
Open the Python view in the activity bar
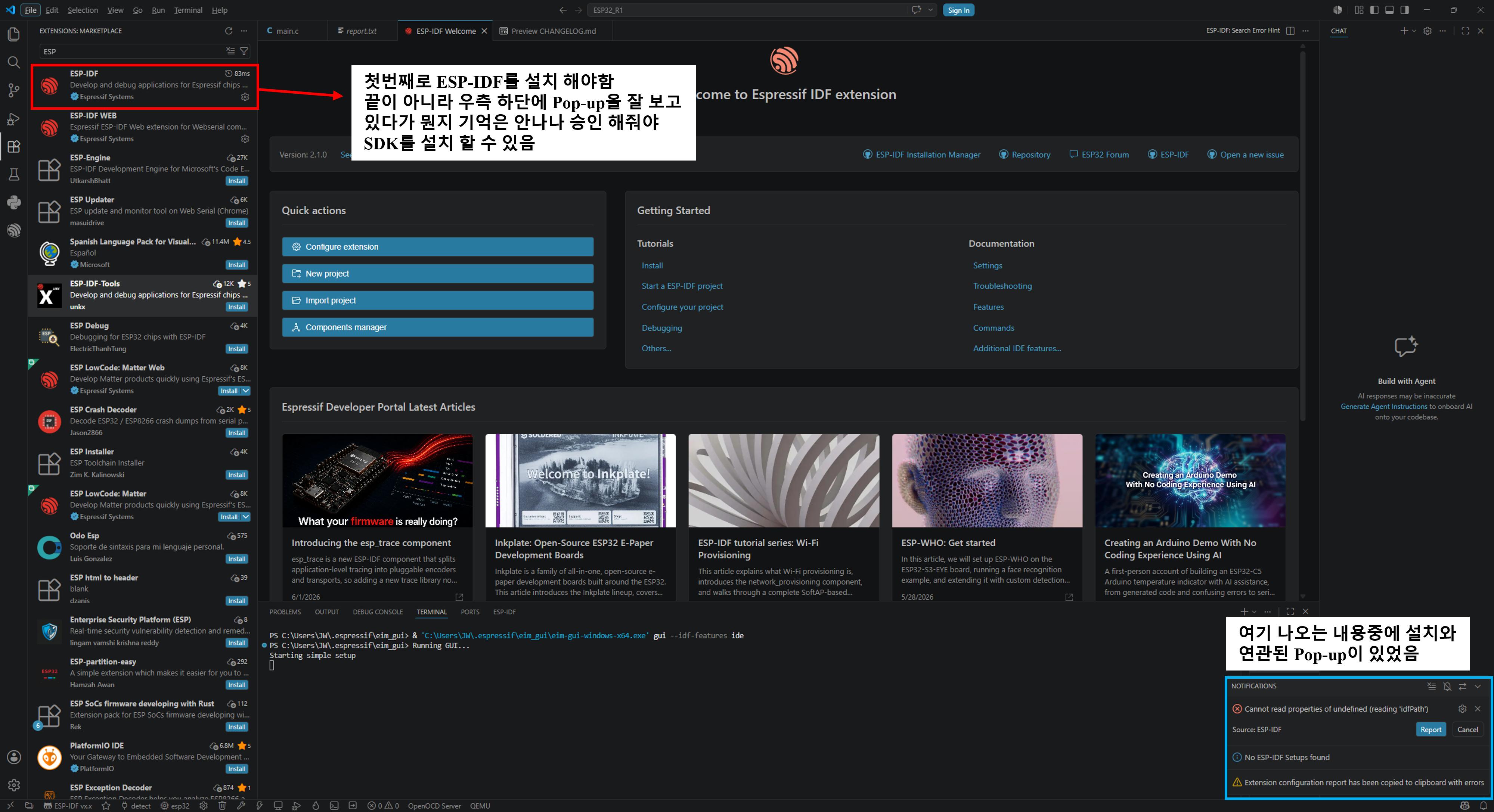tap(13, 202)
